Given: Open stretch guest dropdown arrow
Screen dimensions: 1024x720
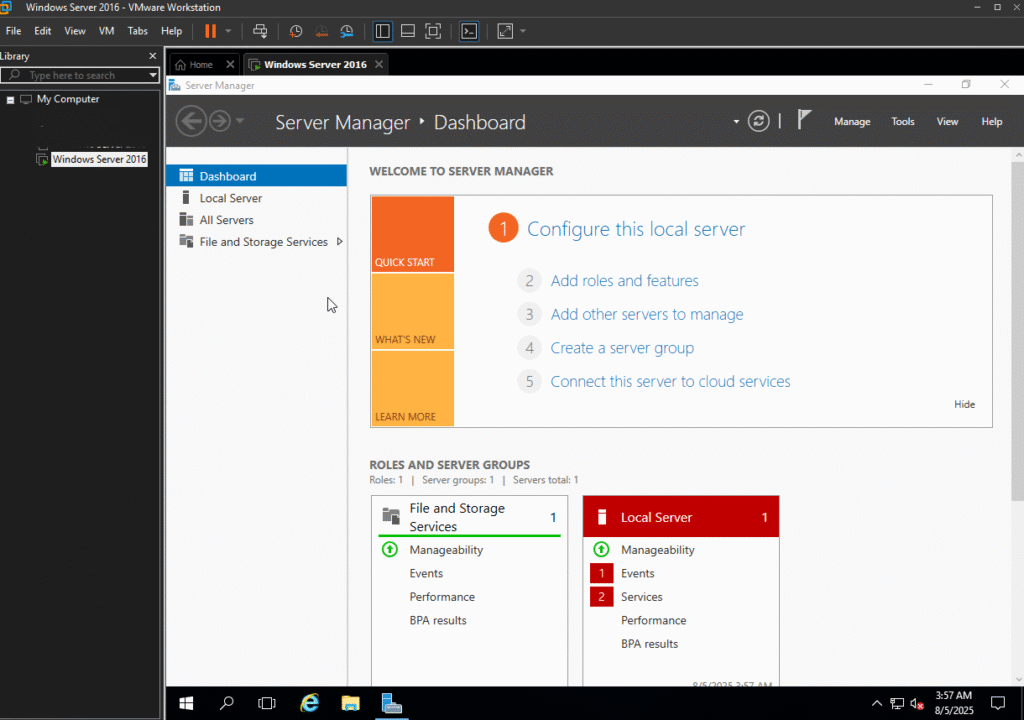Looking at the screenshot, I should click(522, 31).
